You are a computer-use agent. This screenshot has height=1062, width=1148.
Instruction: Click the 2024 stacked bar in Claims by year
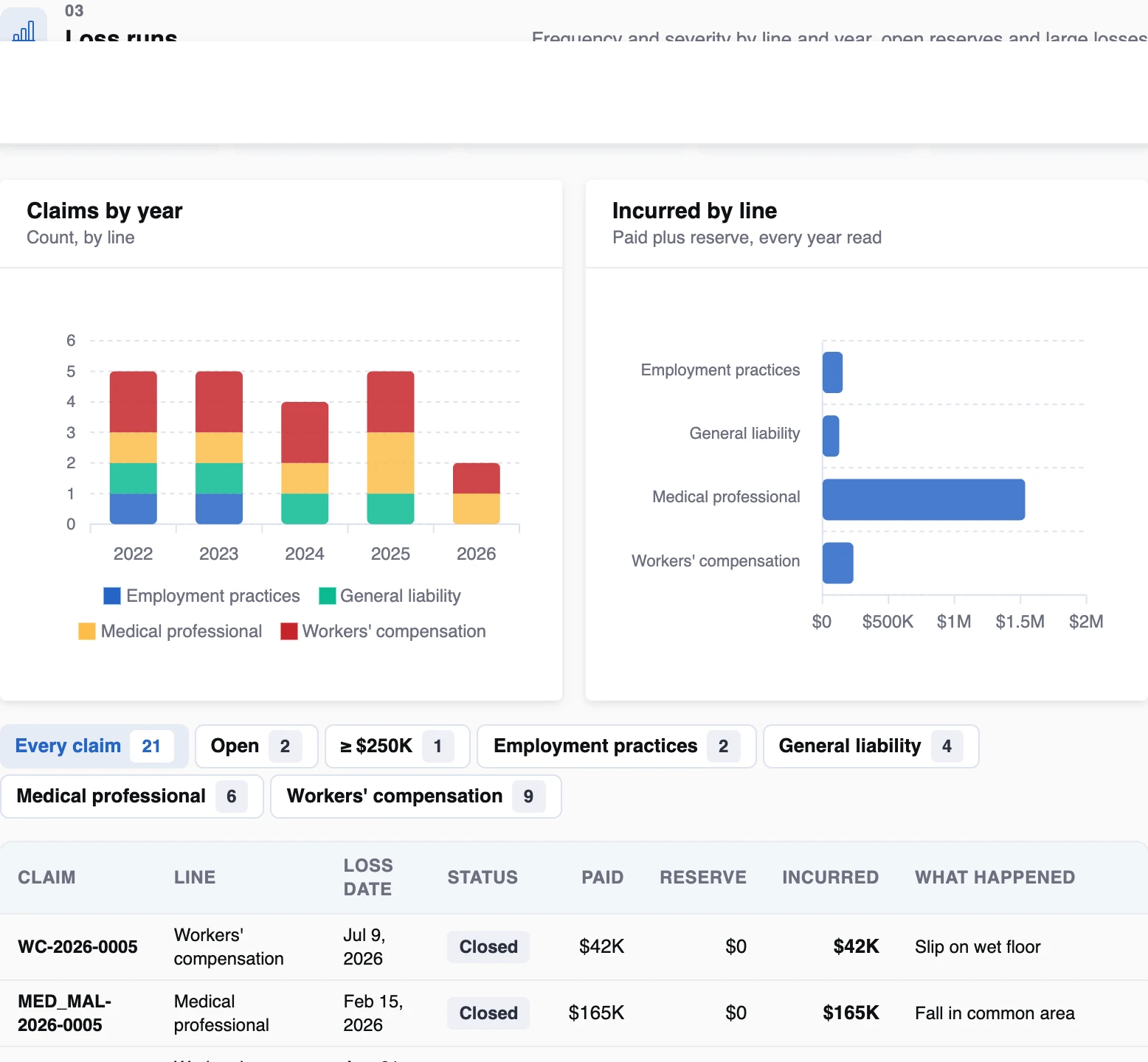point(305,463)
